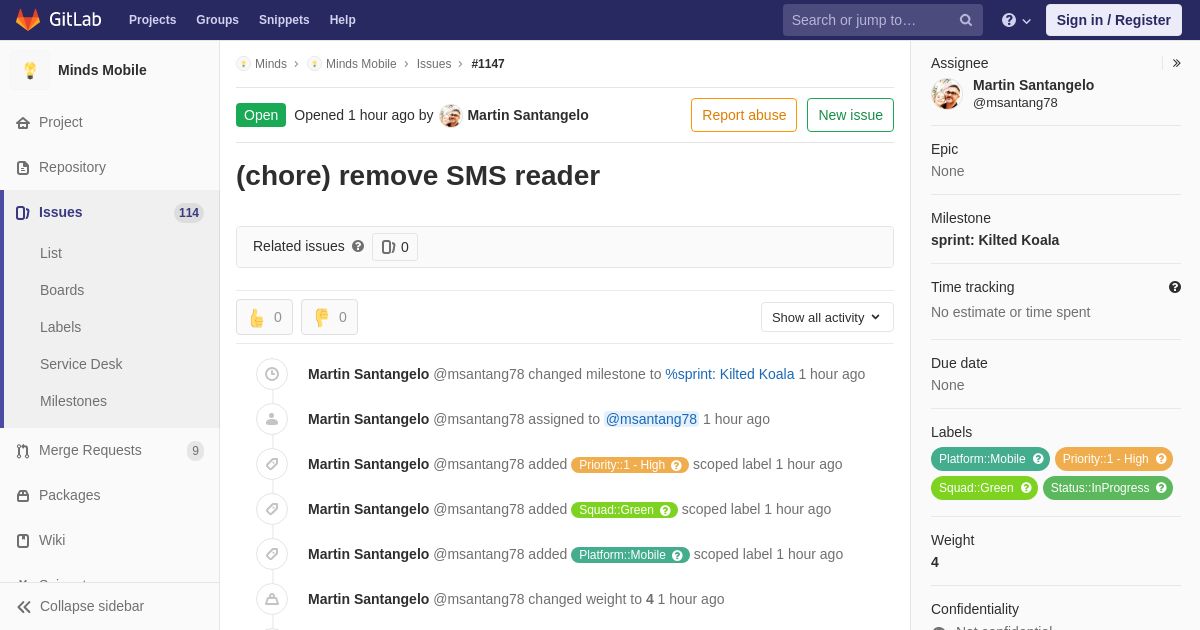1200x630 pixels.
Task: Click the Issues sidebar icon
Action: click(x=23, y=213)
